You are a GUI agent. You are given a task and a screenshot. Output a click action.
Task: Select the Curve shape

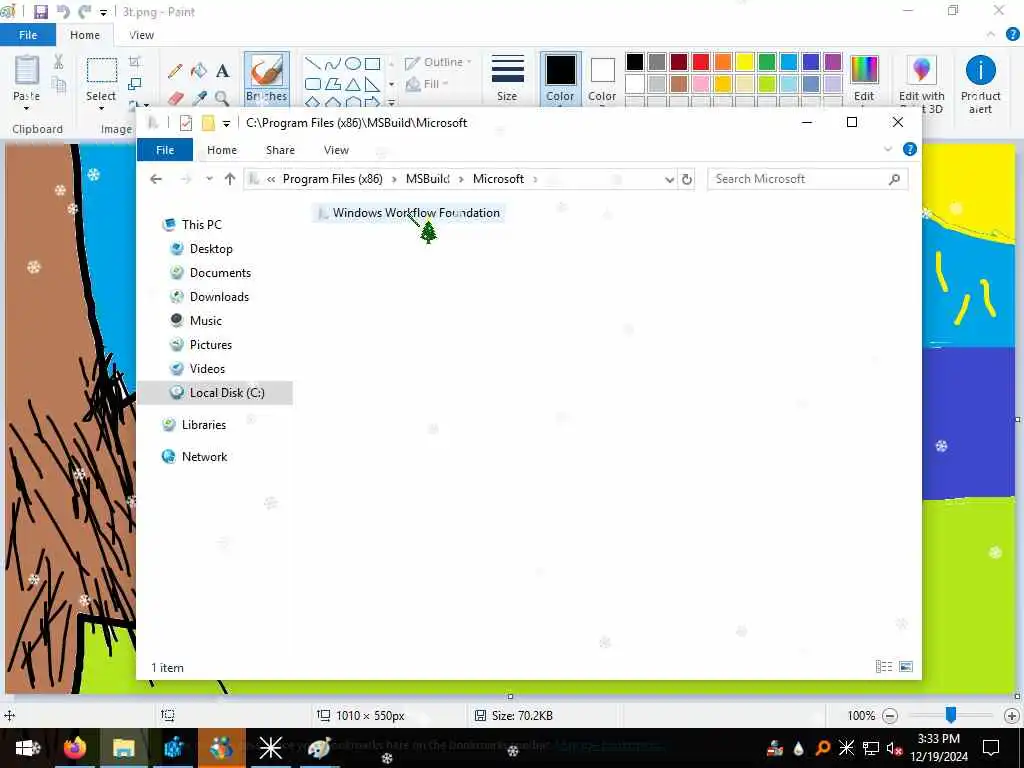332,63
